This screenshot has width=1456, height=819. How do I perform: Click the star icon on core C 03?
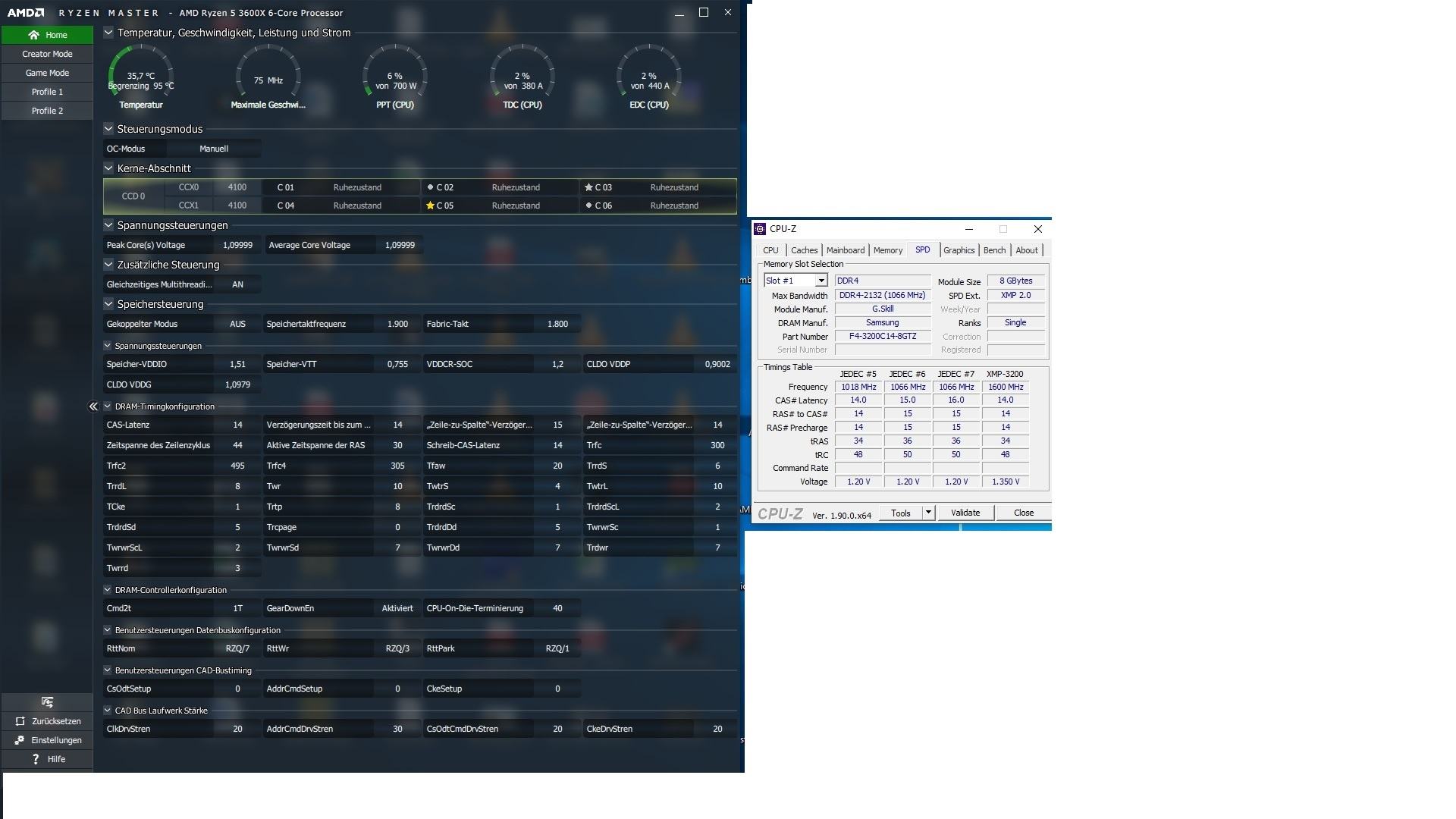tap(588, 187)
